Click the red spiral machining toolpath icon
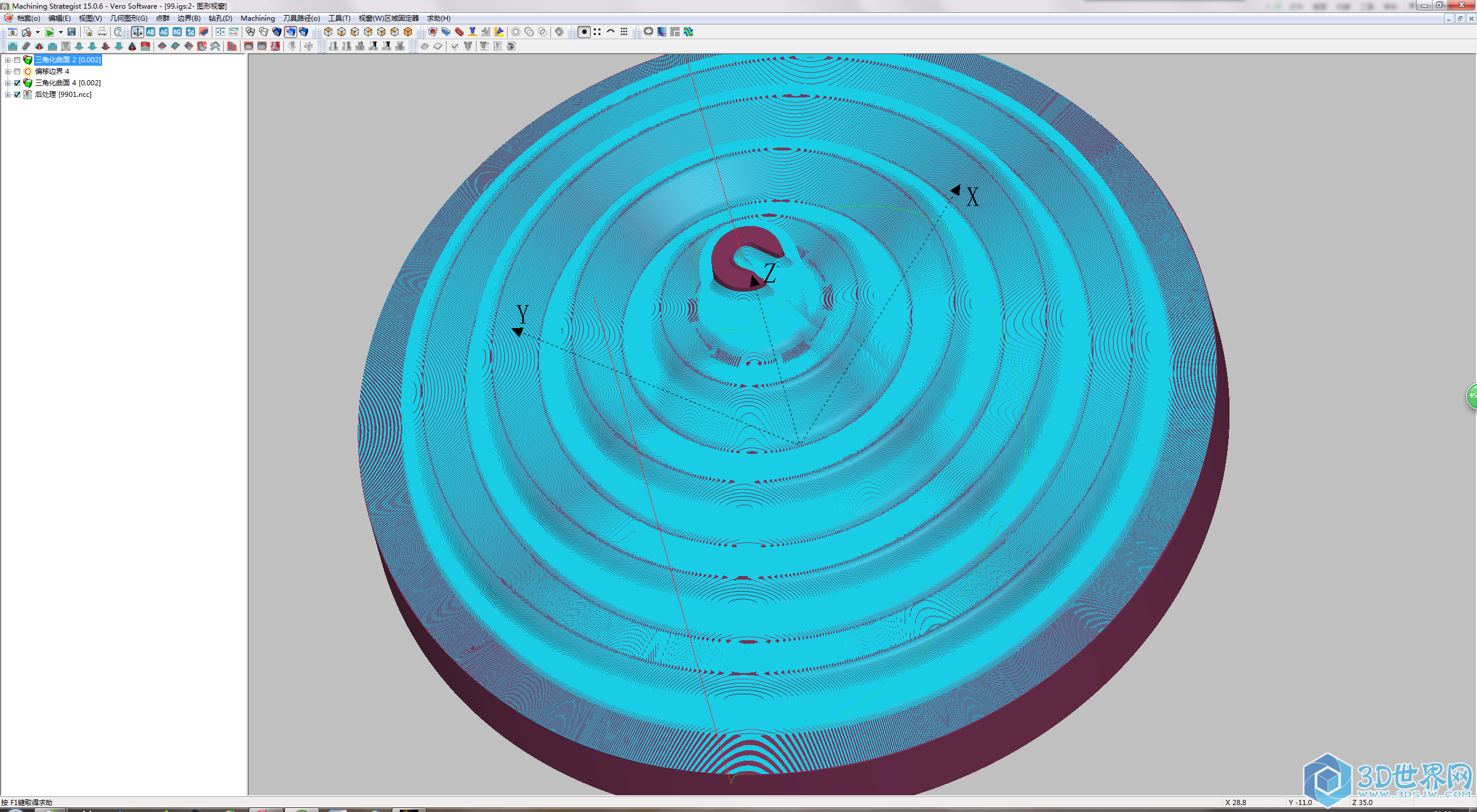 [189, 46]
